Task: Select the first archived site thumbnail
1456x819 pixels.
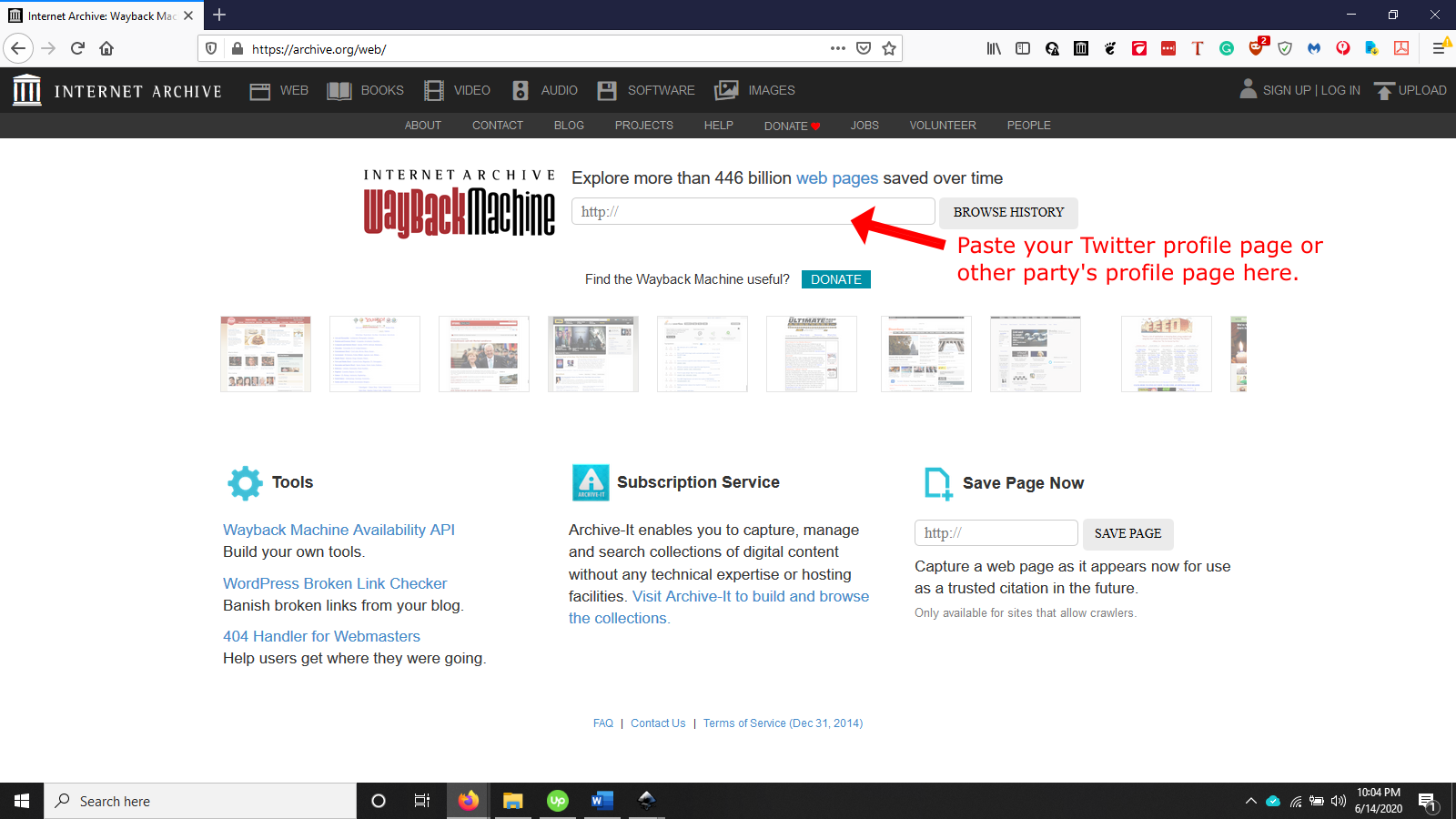Action: point(266,354)
